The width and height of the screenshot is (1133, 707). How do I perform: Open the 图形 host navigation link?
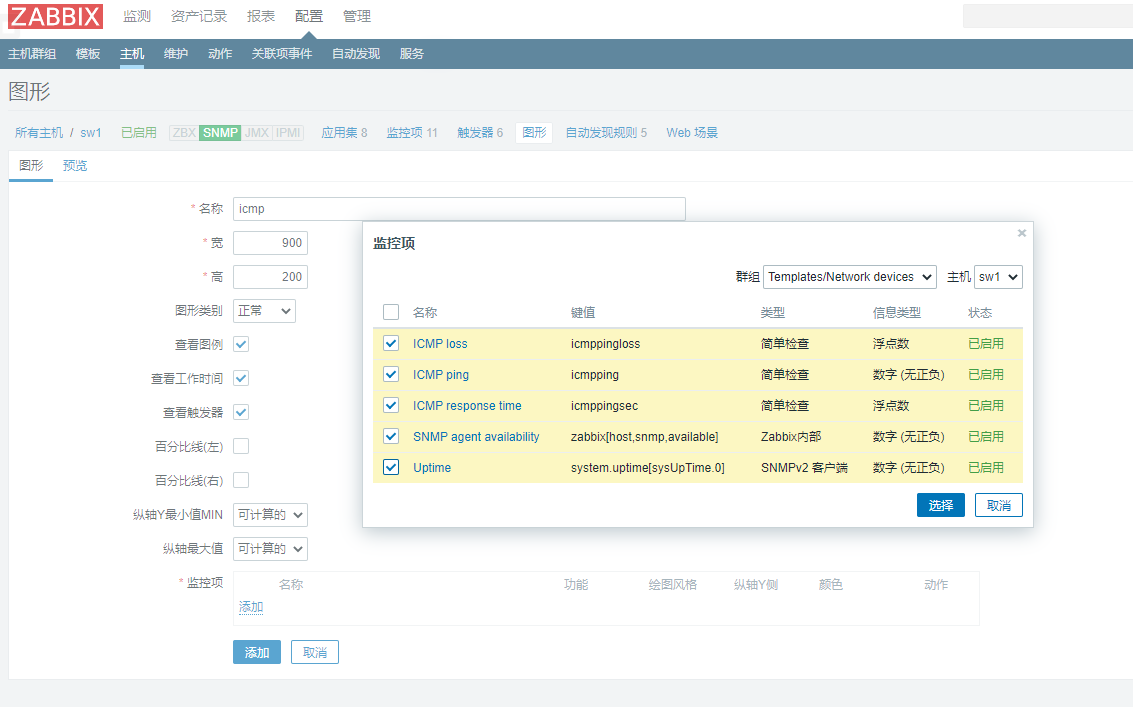coord(534,132)
